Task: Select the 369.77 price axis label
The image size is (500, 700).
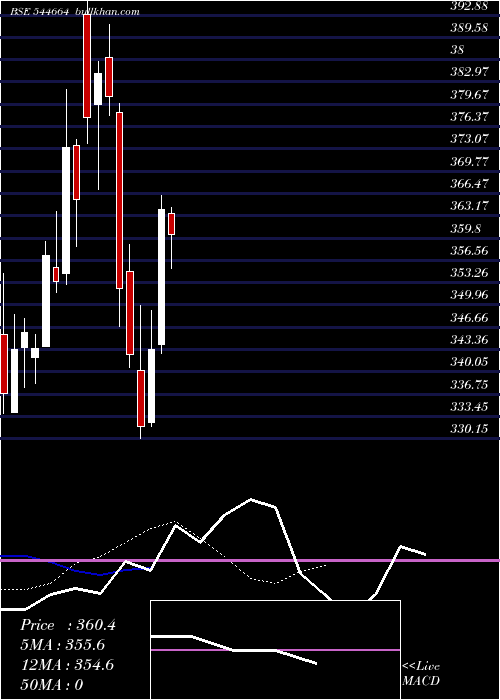Action: click(469, 161)
